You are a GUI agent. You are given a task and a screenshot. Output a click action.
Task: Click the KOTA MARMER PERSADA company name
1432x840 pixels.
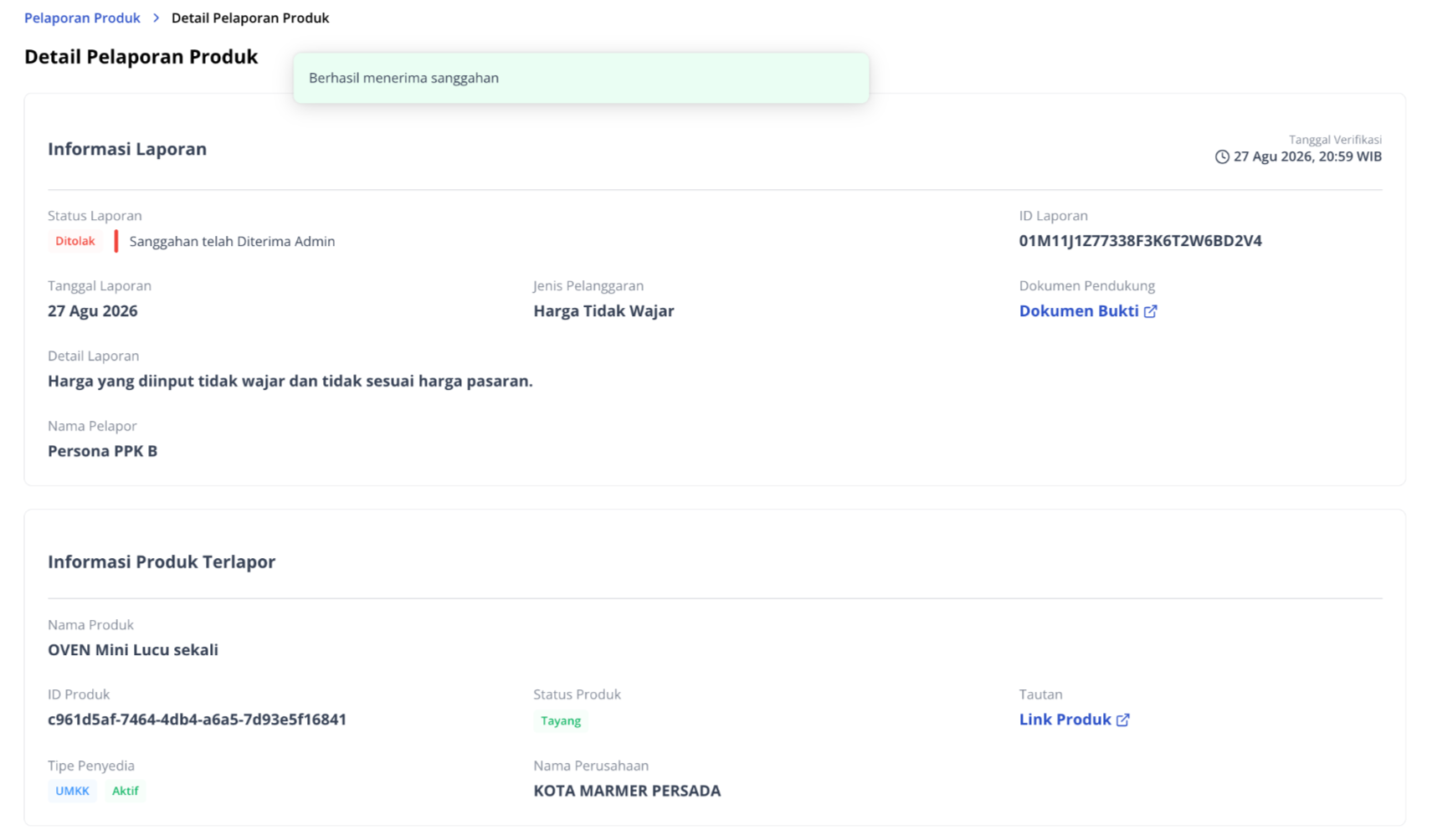pos(627,791)
